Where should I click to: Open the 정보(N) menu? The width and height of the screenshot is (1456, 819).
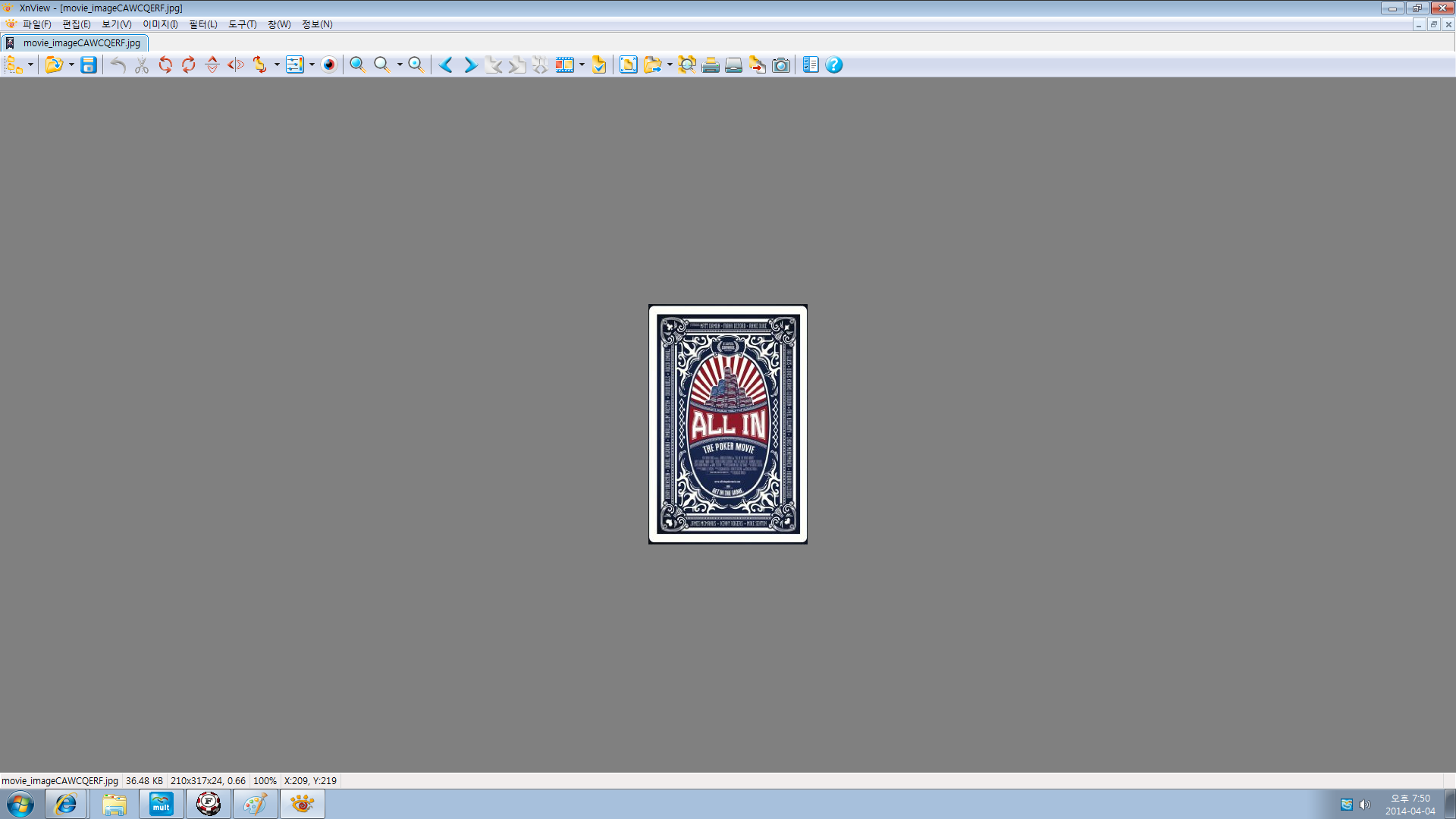317,24
